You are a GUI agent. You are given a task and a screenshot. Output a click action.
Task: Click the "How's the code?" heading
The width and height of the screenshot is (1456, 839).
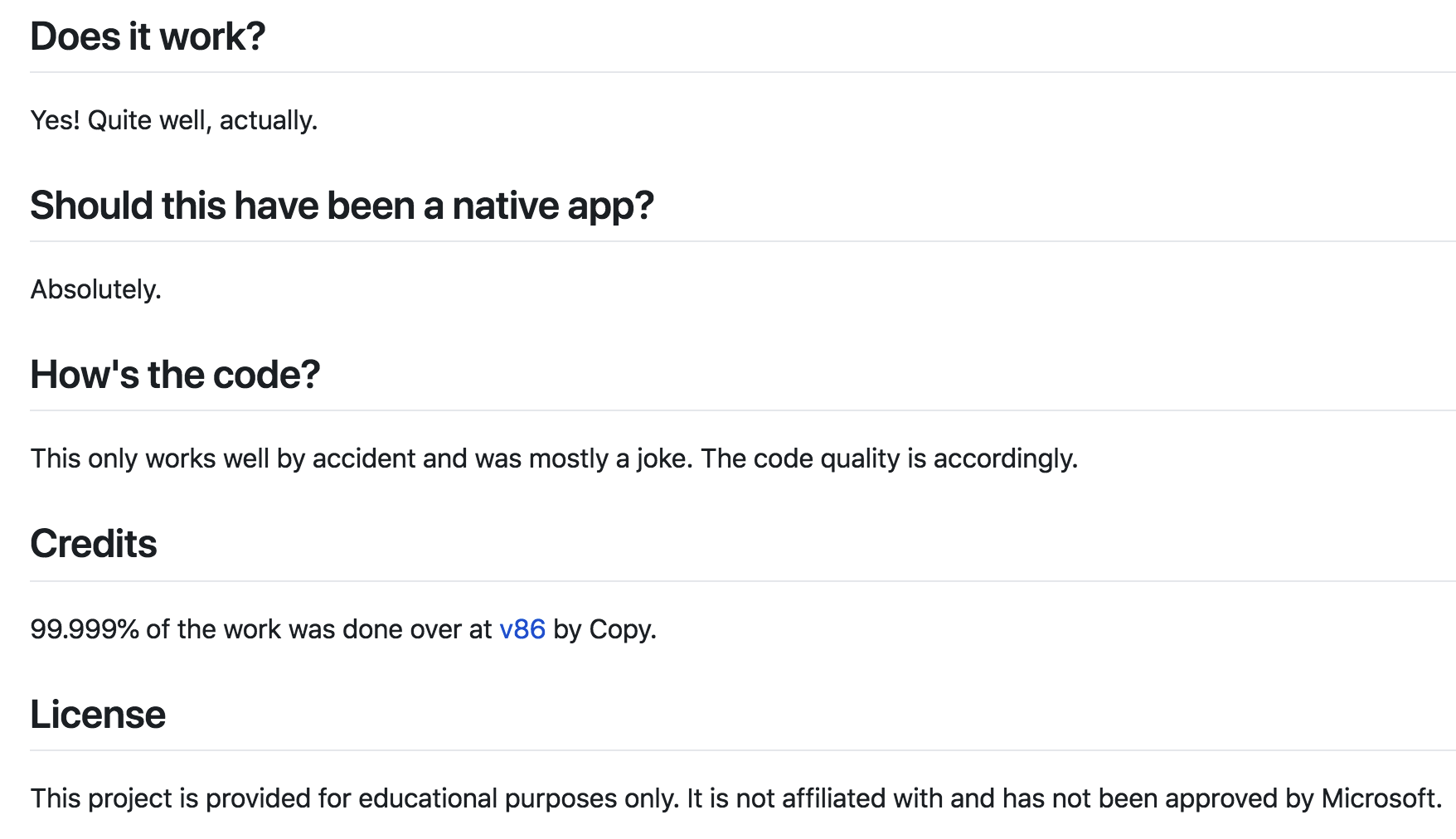[175, 375]
